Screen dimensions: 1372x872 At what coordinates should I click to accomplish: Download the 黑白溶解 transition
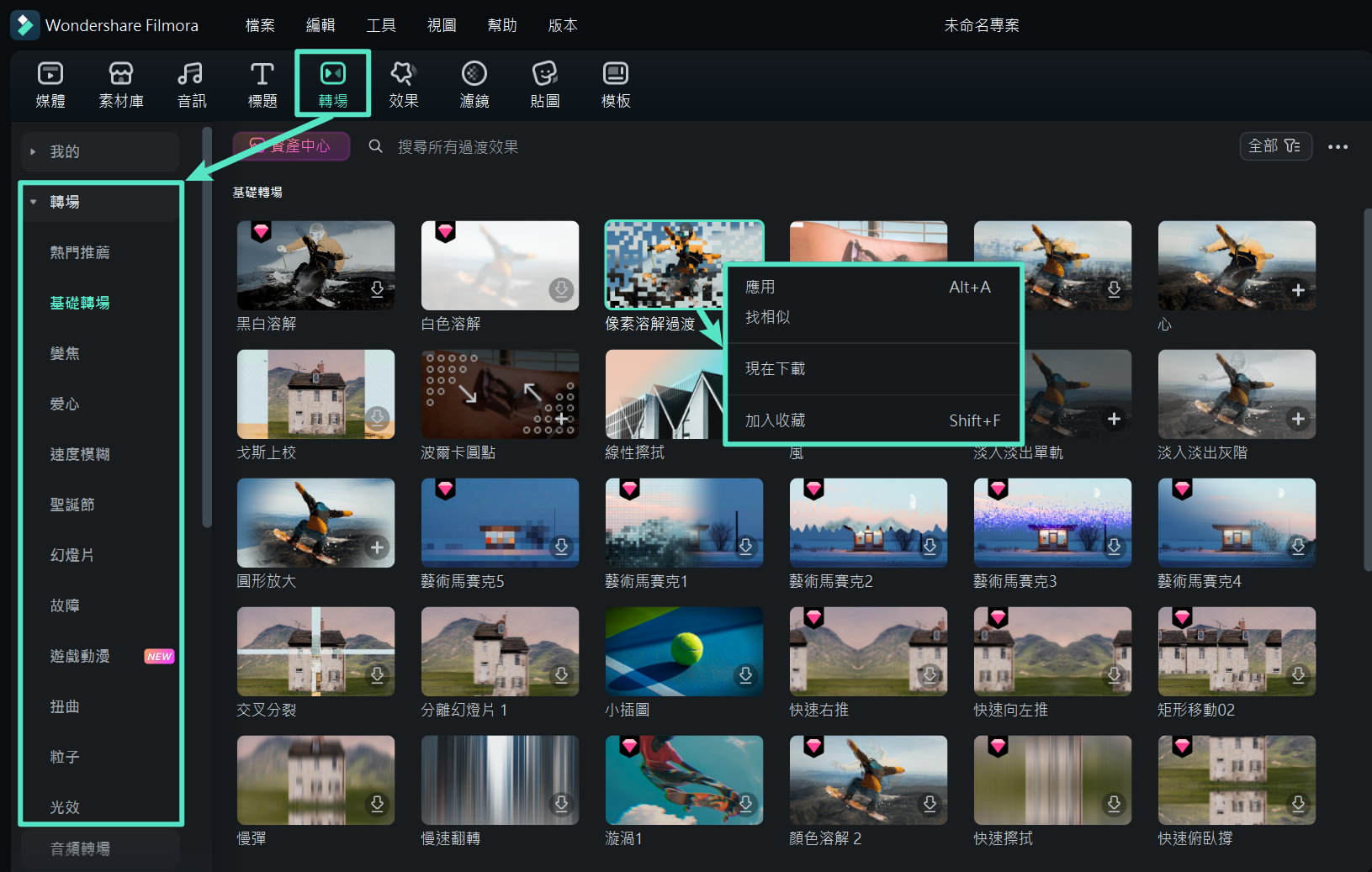click(x=378, y=289)
